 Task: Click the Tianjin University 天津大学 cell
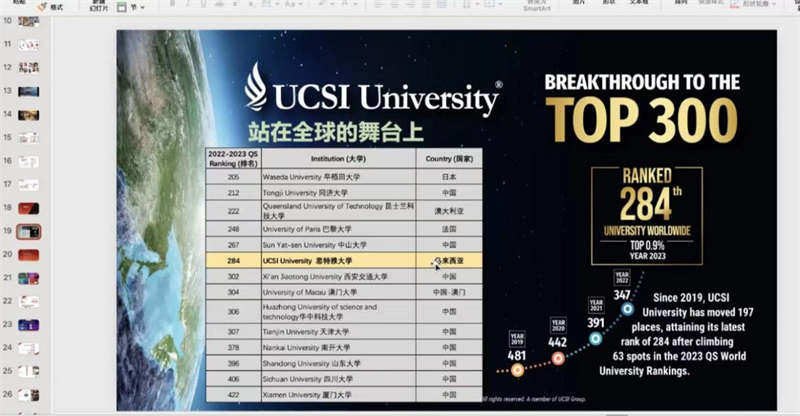339,332
